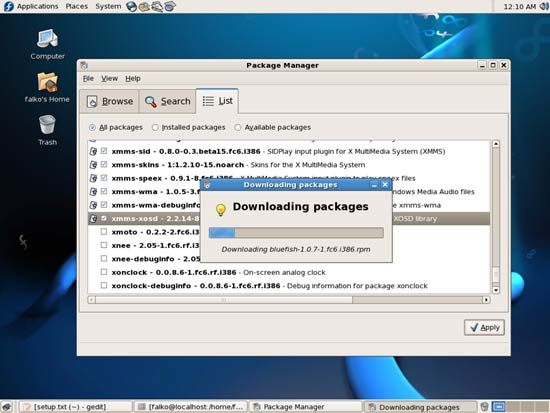550x413 pixels.
Task: Open the System menu
Action: (x=108, y=6)
